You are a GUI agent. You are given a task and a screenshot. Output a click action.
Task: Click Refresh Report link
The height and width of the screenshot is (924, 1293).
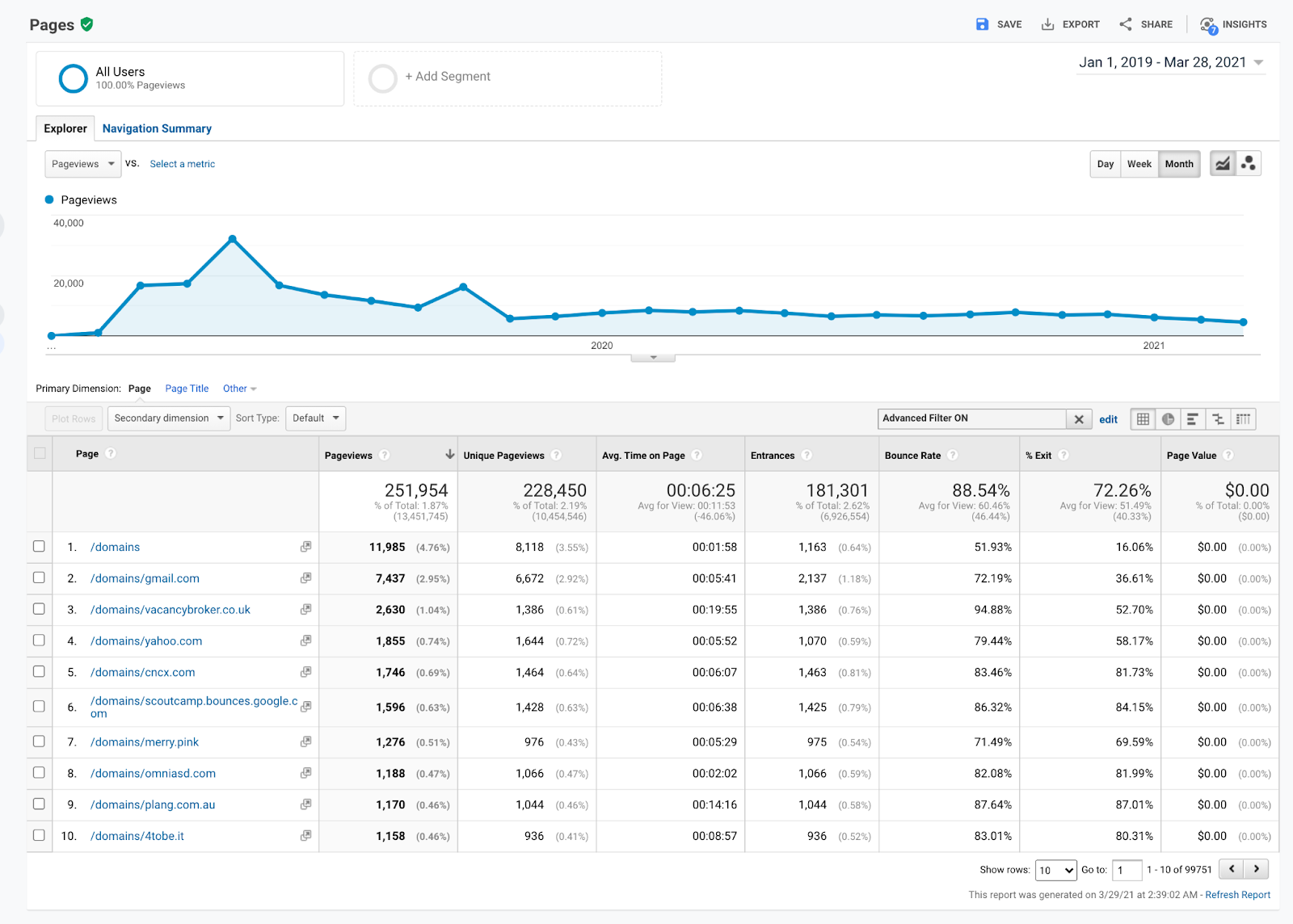click(1237, 895)
